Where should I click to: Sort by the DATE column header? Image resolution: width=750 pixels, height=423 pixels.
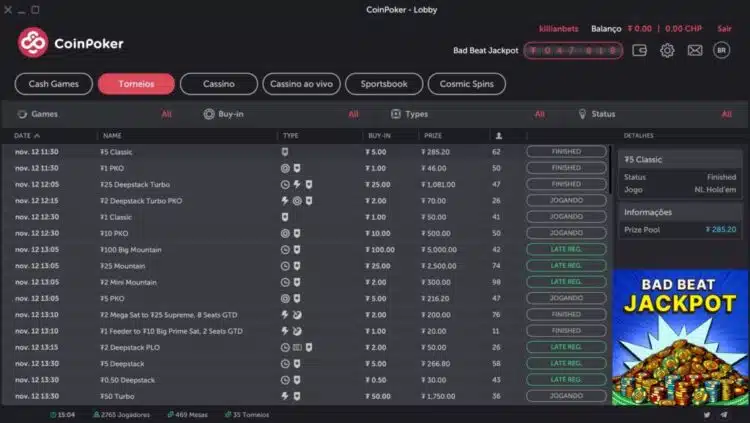(x=27, y=136)
